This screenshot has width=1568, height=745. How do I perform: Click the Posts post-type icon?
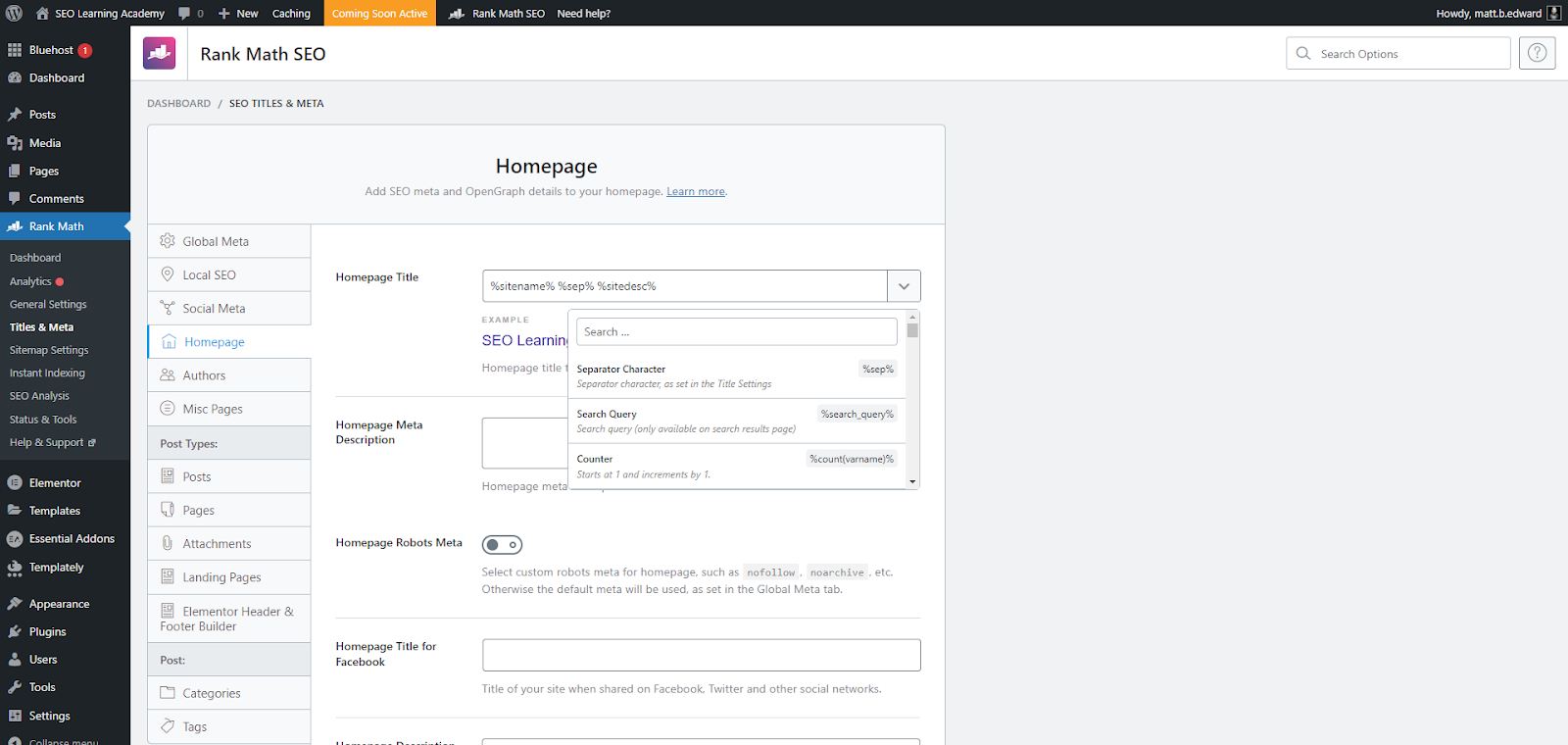point(168,476)
